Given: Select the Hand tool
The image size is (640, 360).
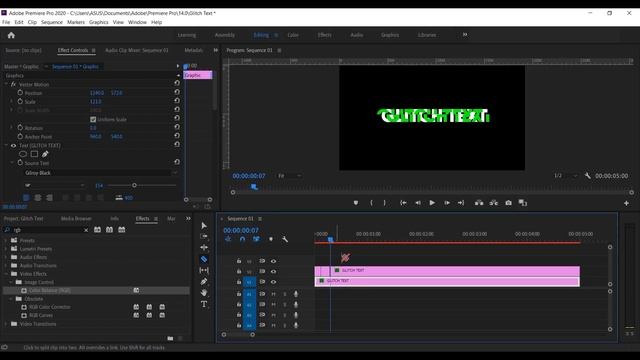Looking at the screenshot, I should tap(204, 293).
